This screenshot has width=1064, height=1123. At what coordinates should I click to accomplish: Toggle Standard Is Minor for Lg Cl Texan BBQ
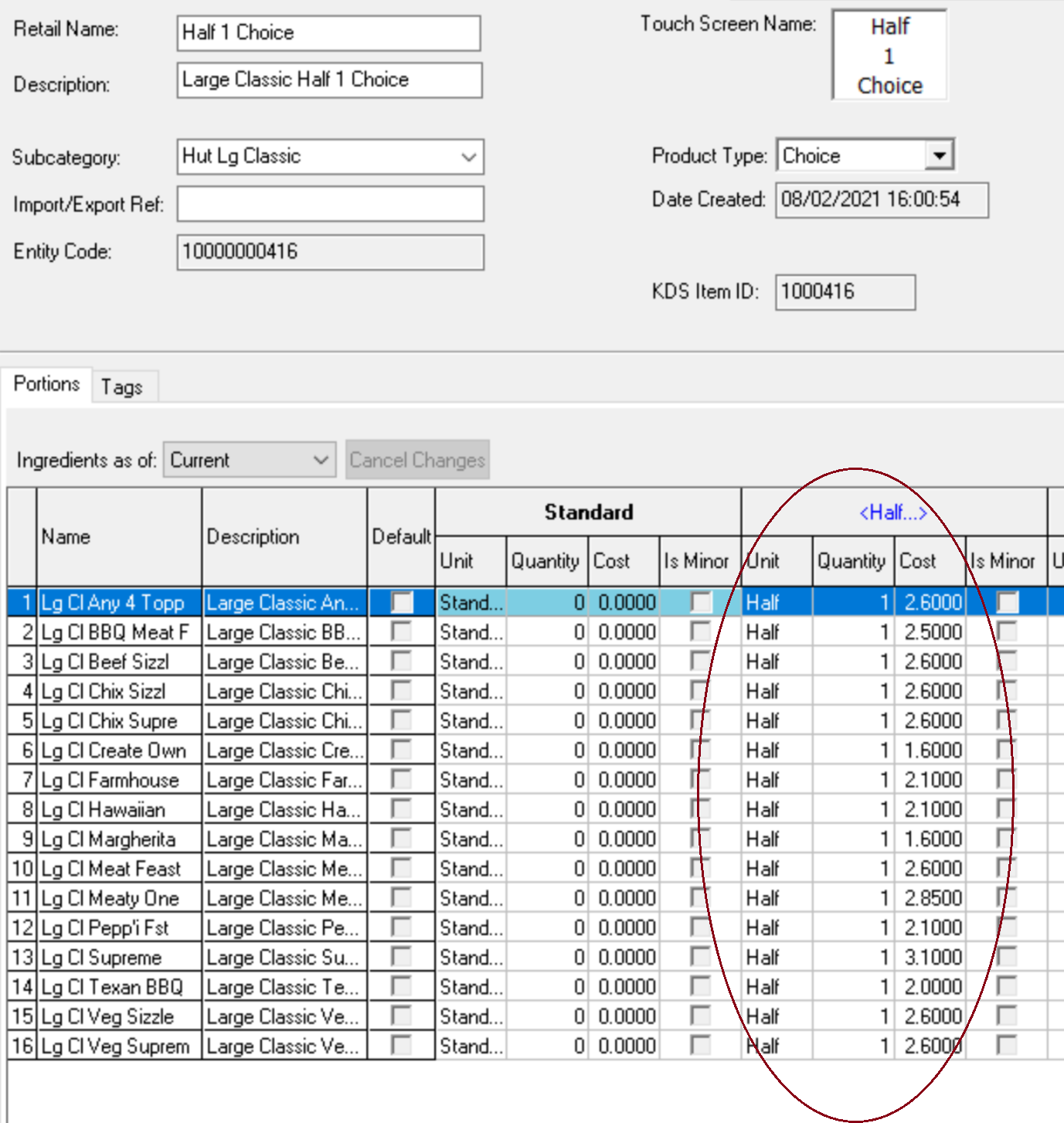[x=700, y=986]
